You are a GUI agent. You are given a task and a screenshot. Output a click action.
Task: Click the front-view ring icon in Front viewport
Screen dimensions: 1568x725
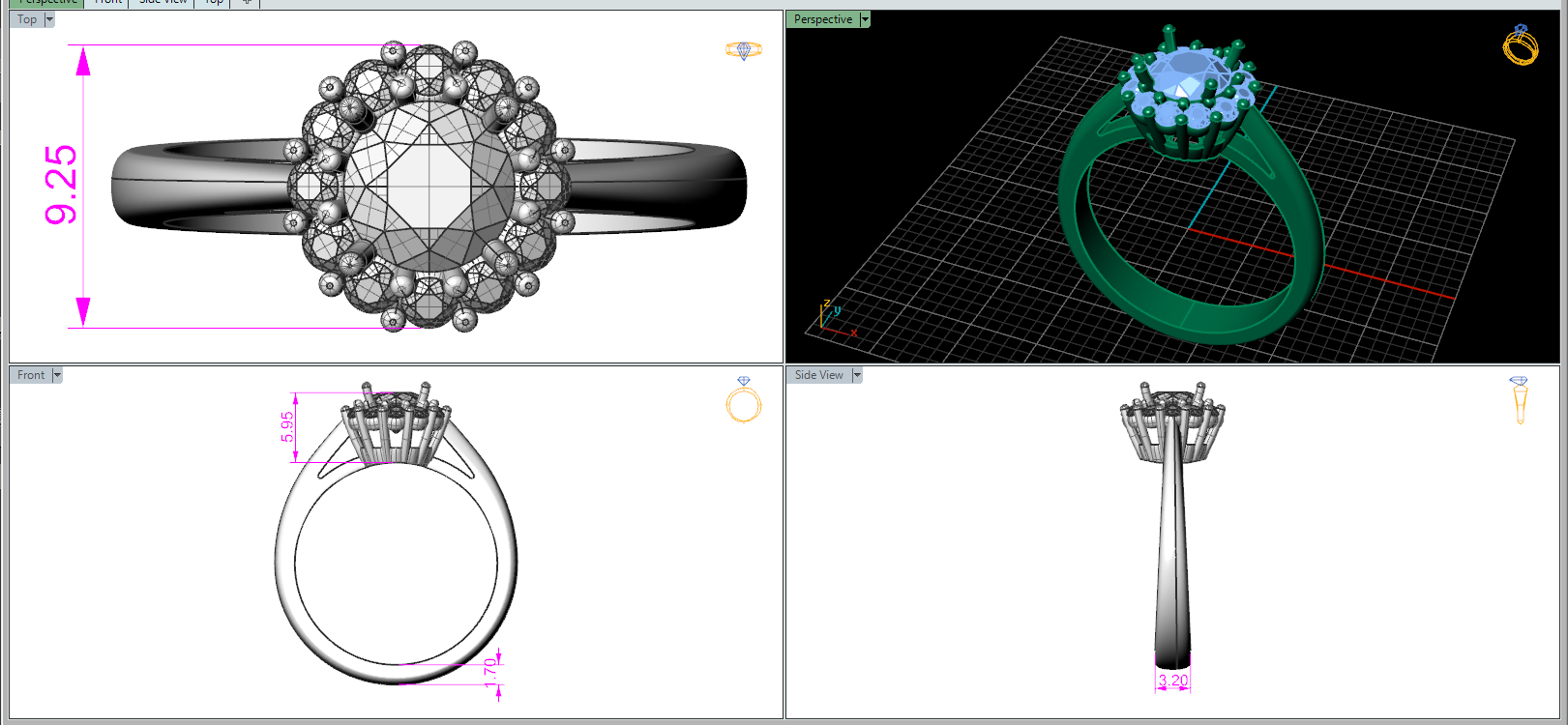[x=744, y=400]
